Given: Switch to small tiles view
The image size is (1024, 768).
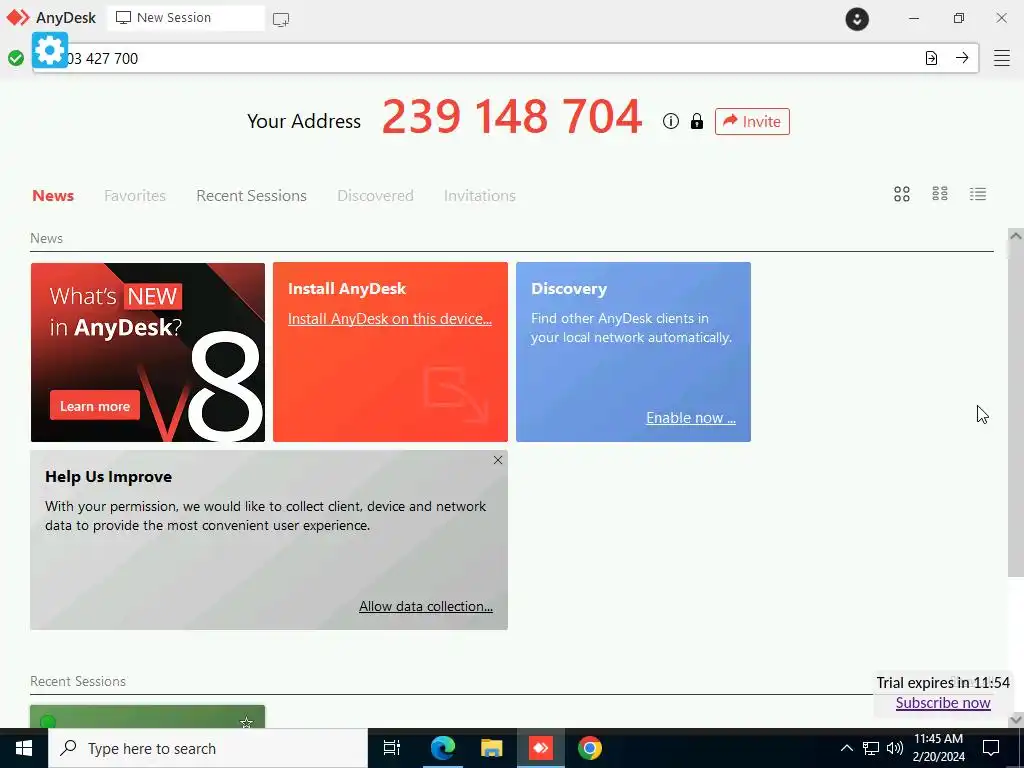Looking at the screenshot, I should tap(940, 194).
